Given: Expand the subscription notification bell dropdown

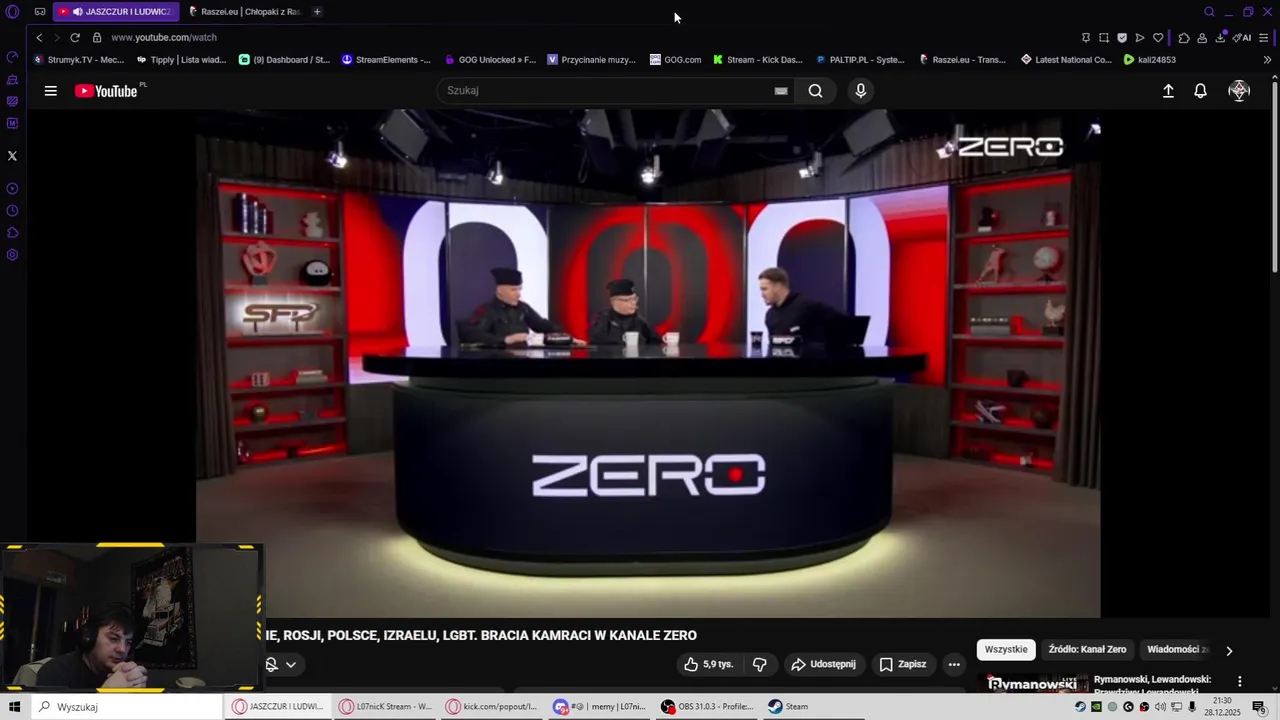Looking at the screenshot, I should click(281, 664).
